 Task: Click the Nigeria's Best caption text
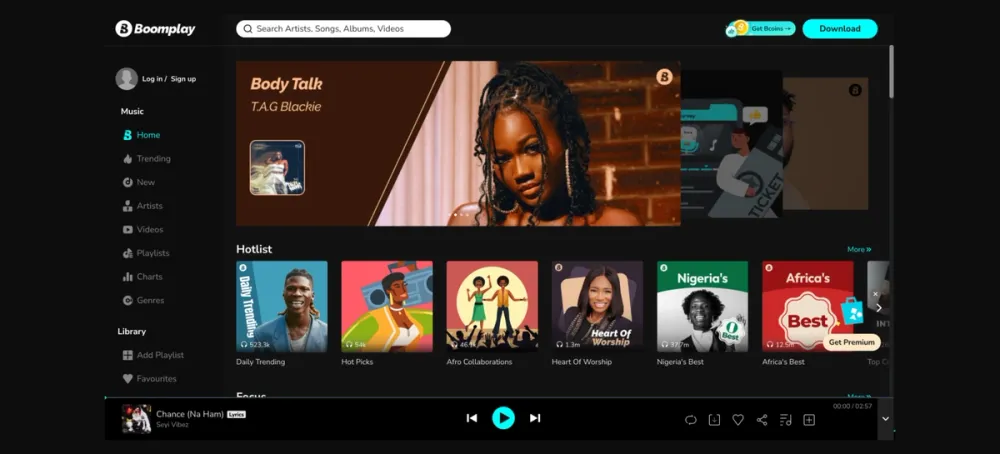(x=680, y=362)
